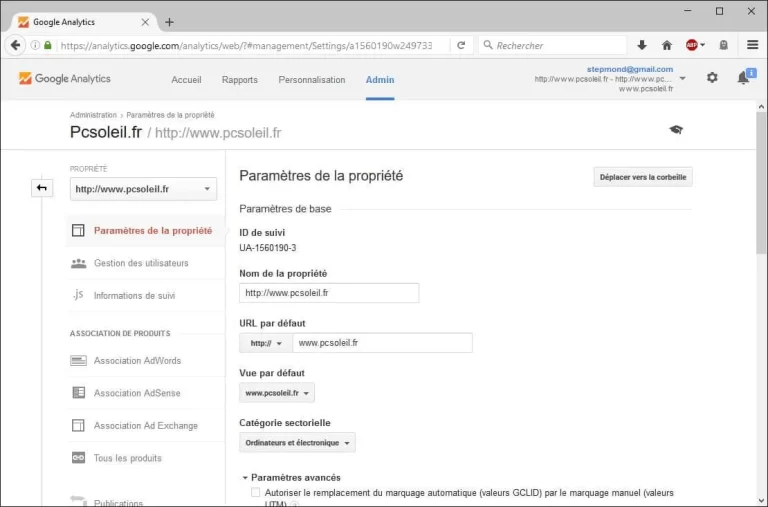Open the http:// protocol dropdown
The width and height of the screenshot is (768, 507).
tap(266, 343)
